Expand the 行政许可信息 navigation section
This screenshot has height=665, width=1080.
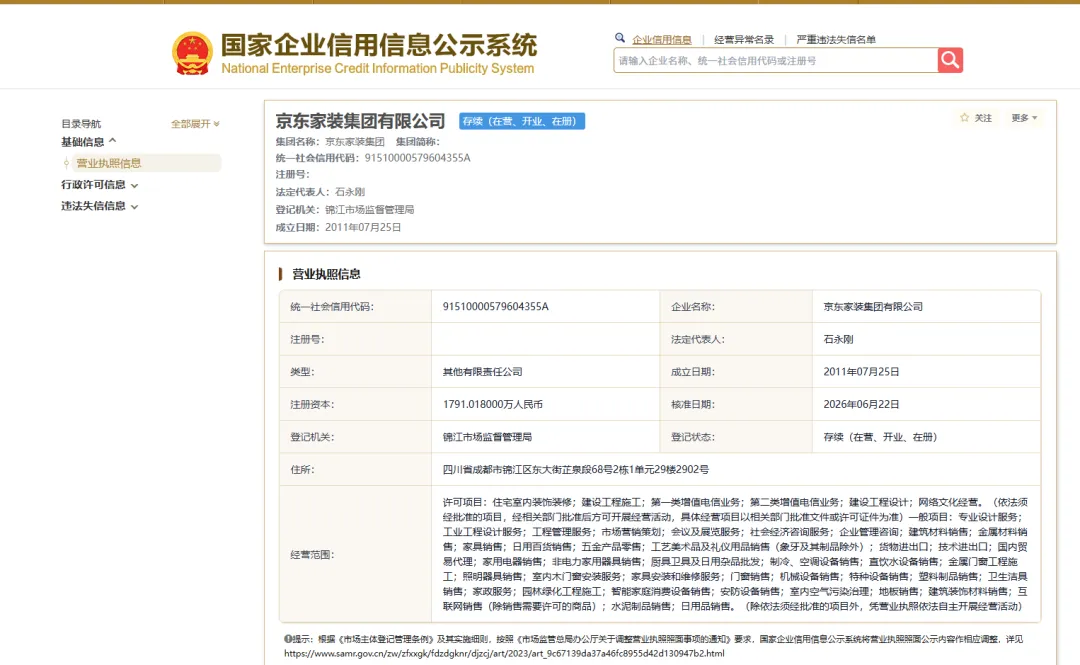[99, 185]
